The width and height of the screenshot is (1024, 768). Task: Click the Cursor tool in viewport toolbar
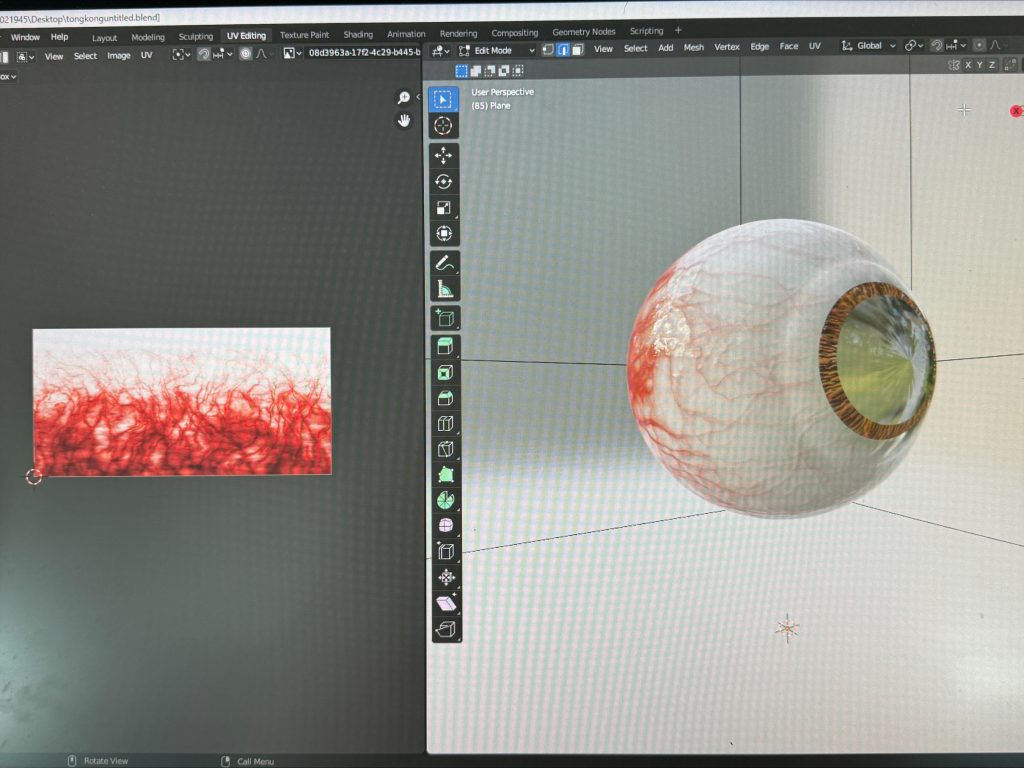444,126
